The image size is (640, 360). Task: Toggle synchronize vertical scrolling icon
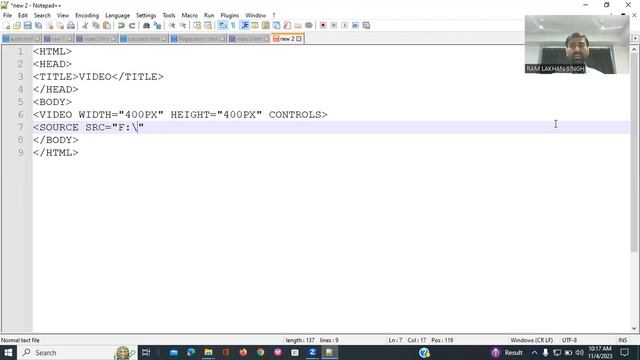click(x=197, y=25)
